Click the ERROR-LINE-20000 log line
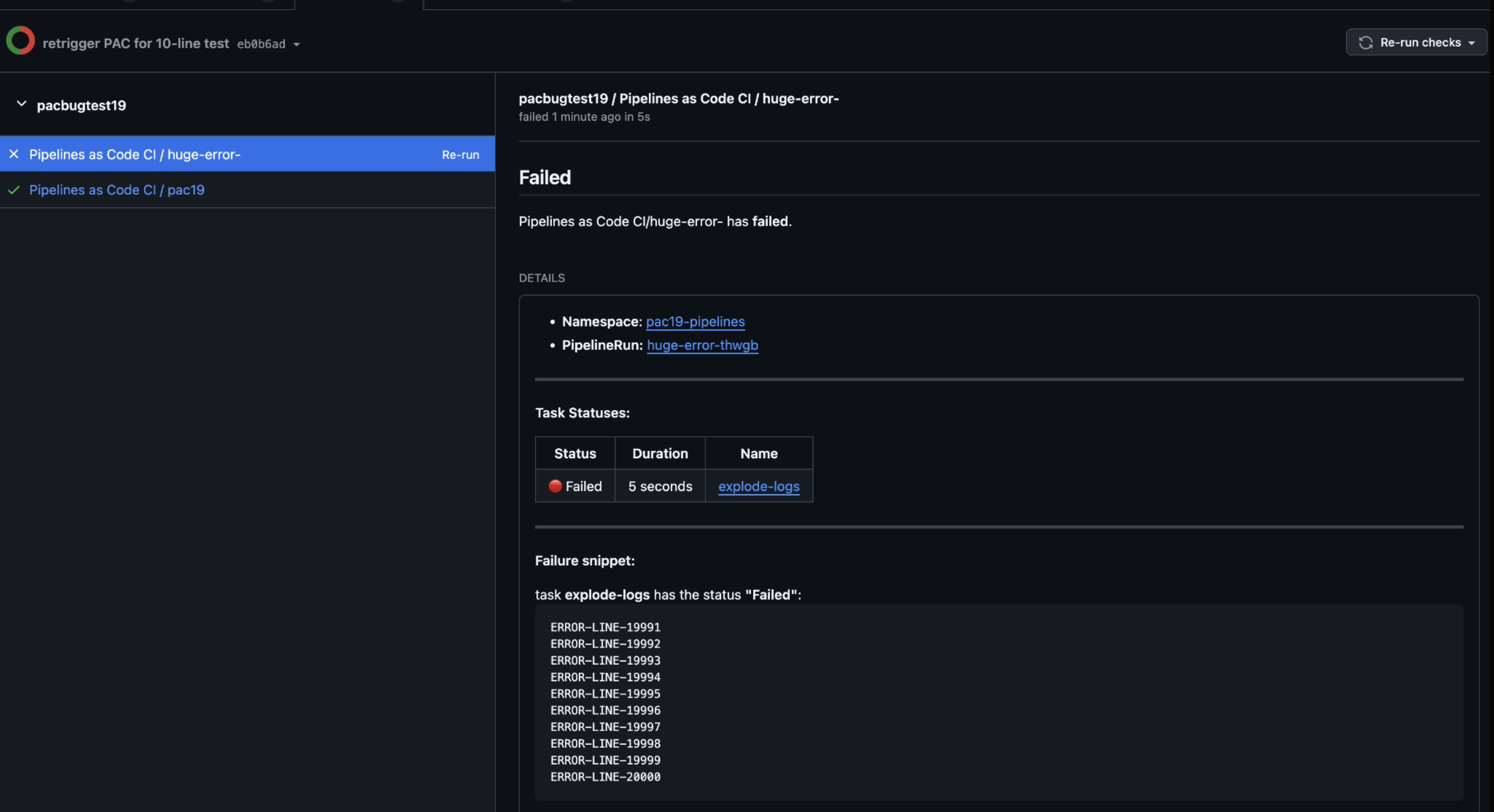 605,777
